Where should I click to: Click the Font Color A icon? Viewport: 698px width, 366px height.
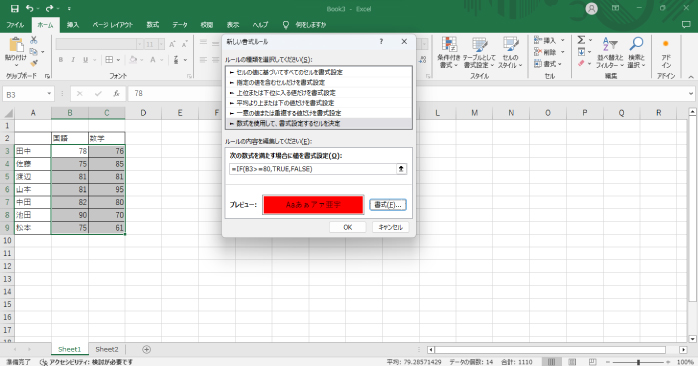tap(153, 60)
